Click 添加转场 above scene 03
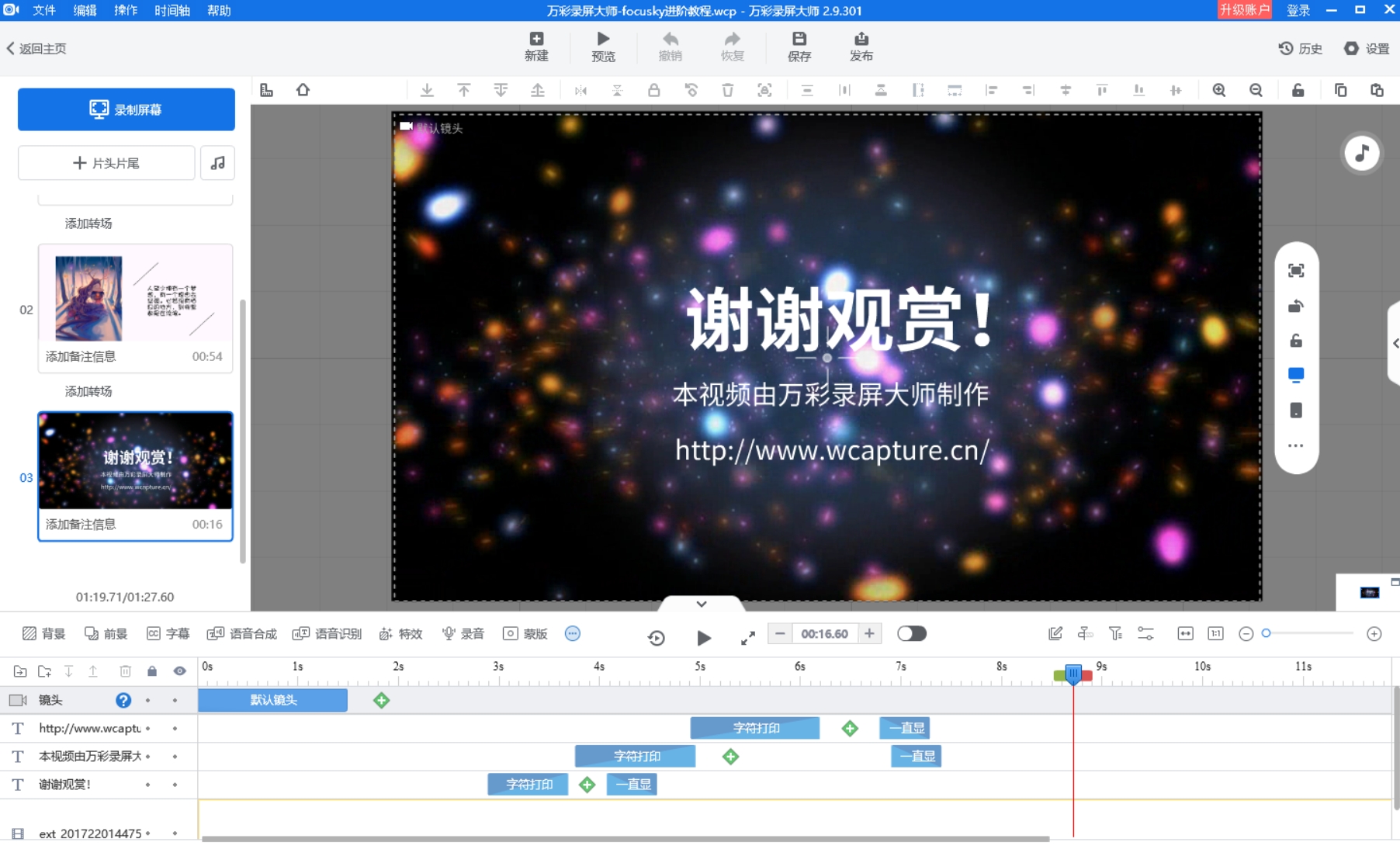 pyautogui.click(x=88, y=391)
